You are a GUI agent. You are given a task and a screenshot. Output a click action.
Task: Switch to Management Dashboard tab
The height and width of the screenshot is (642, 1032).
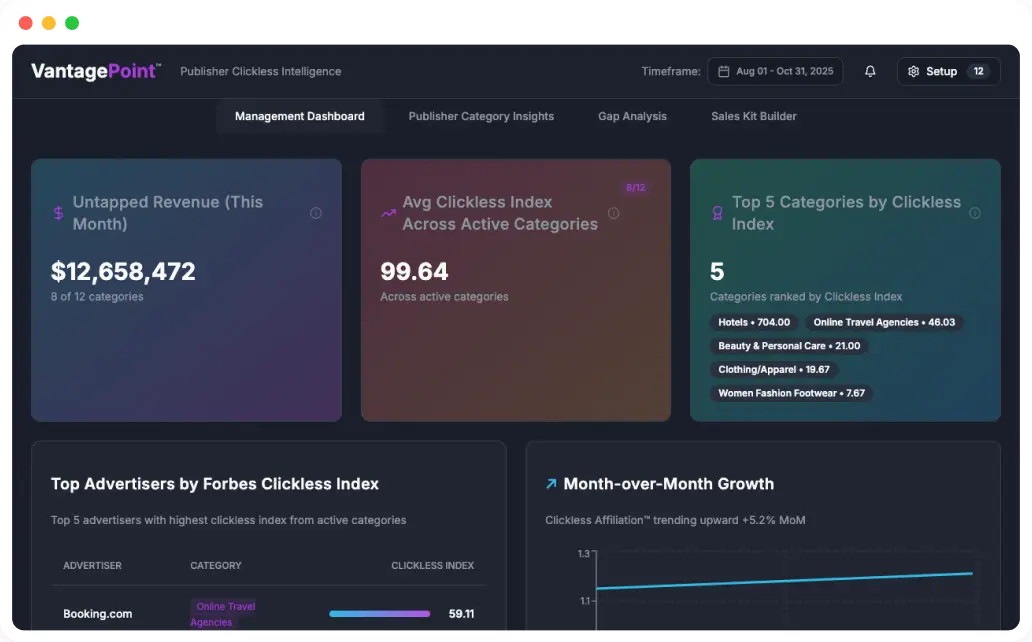pos(299,116)
